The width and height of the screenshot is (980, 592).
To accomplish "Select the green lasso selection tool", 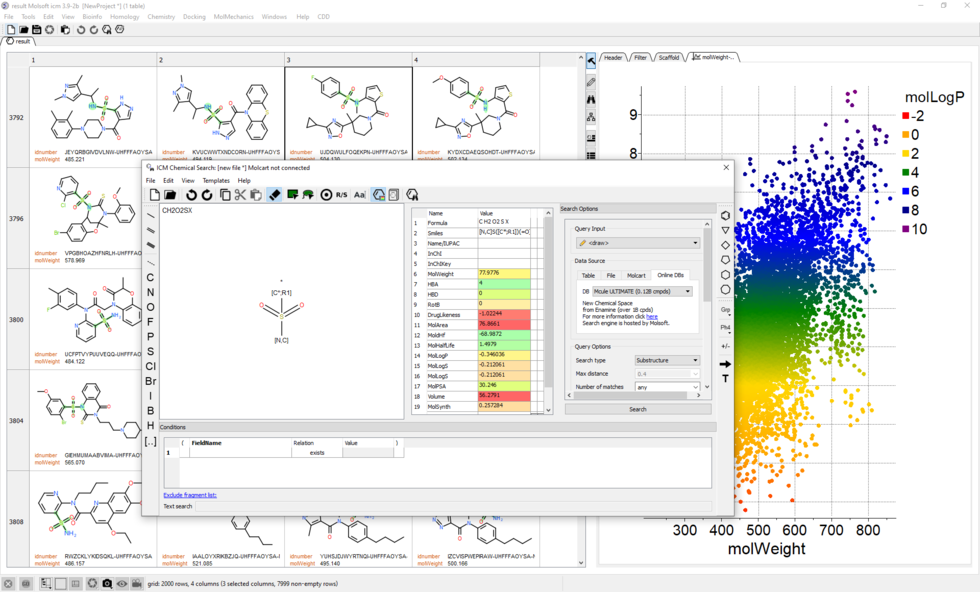I will pyautogui.click(x=308, y=195).
